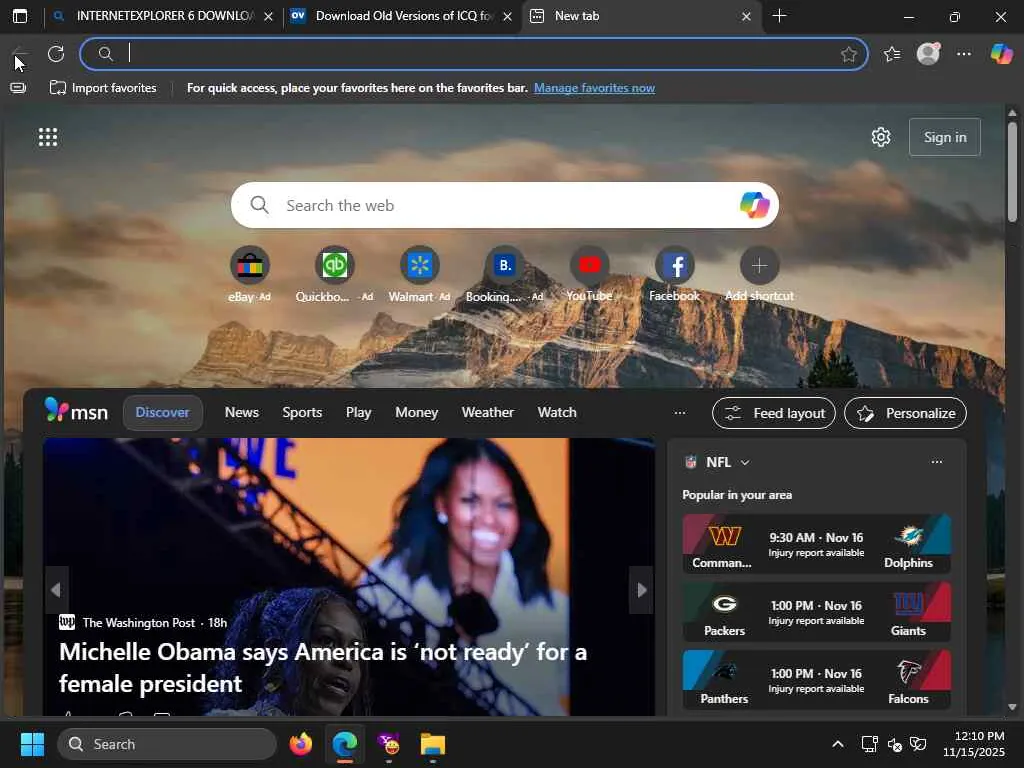Open the browser profile avatar
This screenshot has height=768, width=1024.
point(928,54)
